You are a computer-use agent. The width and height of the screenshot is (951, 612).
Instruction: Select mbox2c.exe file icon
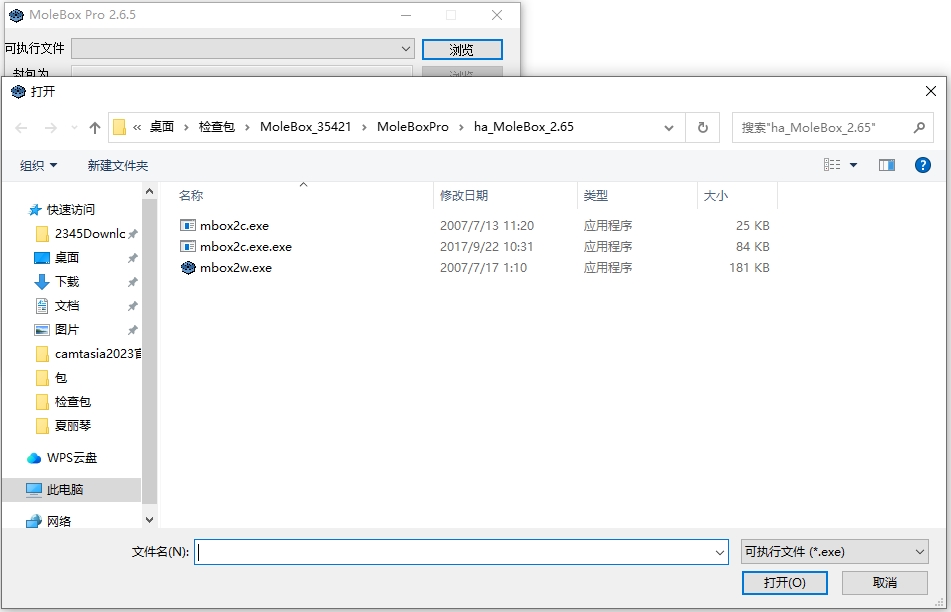[x=188, y=226]
